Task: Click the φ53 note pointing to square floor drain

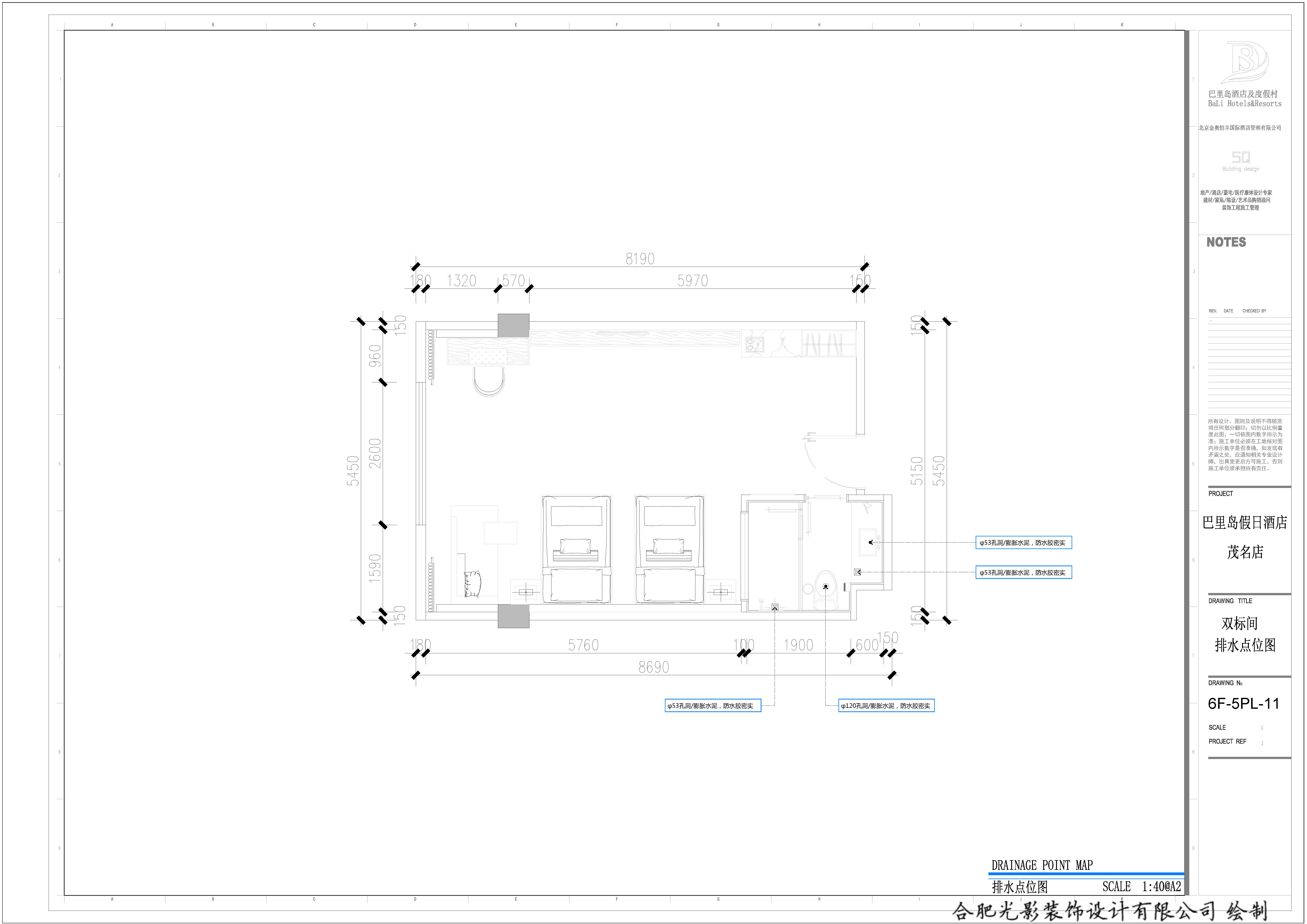Action: [1024, 572]
